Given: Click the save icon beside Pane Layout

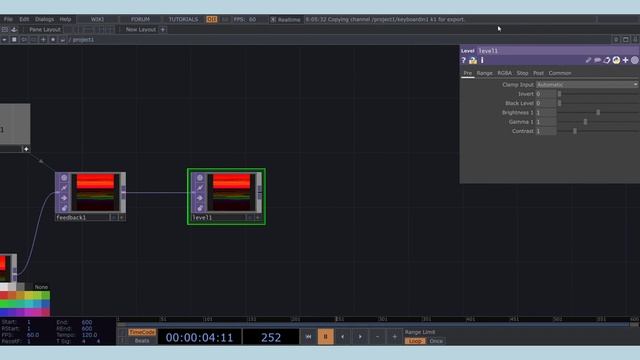Looking at the screenshot, I should [14, 29].
